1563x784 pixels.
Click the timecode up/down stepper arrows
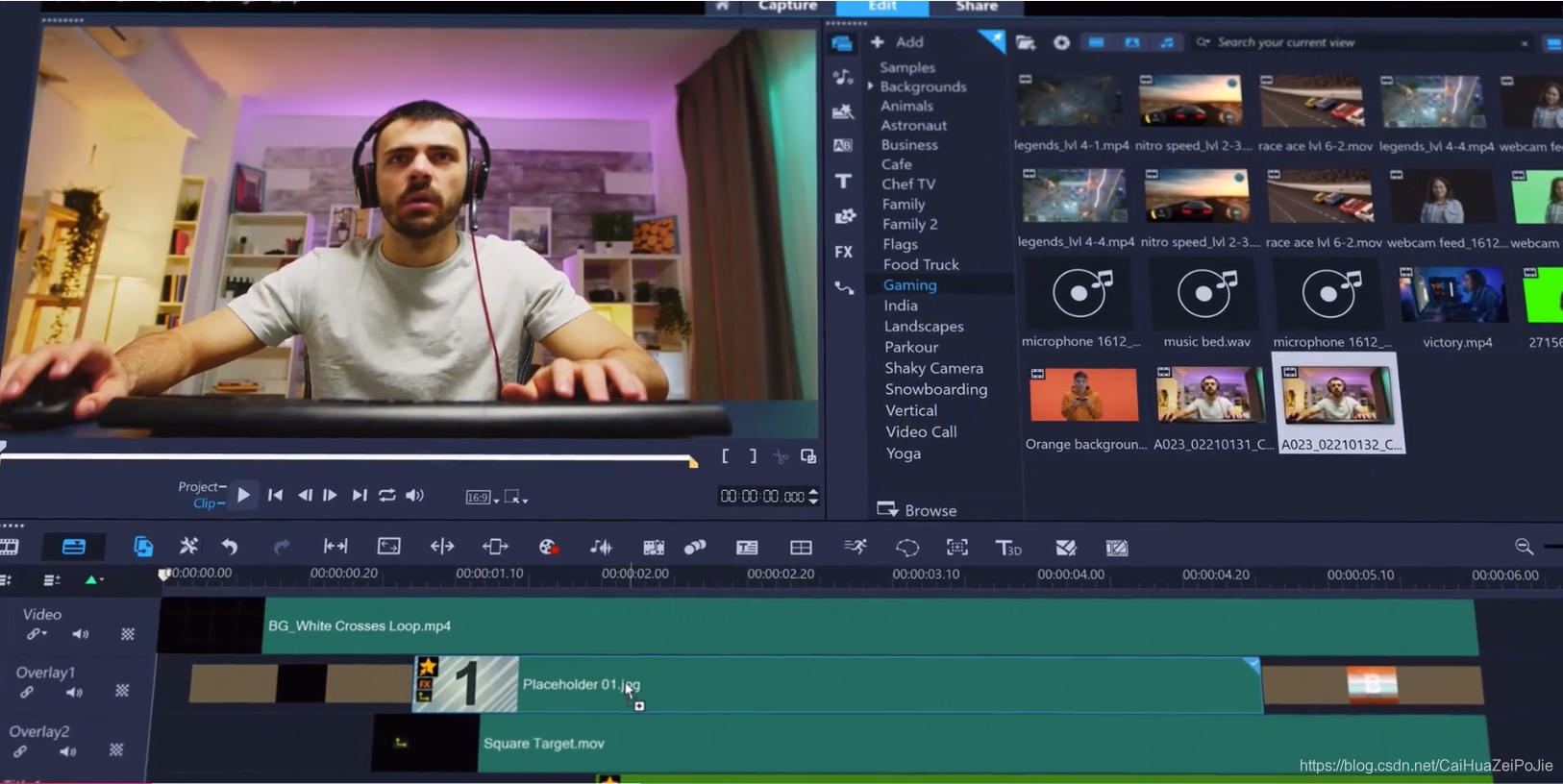(813, 496)
